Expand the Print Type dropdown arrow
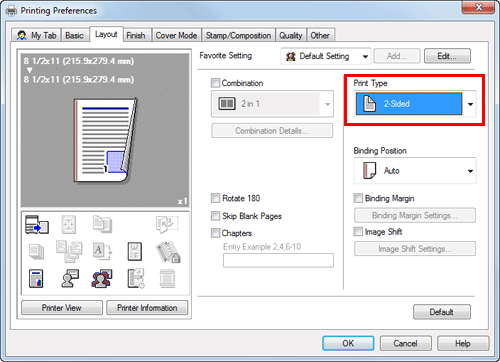 470,104
